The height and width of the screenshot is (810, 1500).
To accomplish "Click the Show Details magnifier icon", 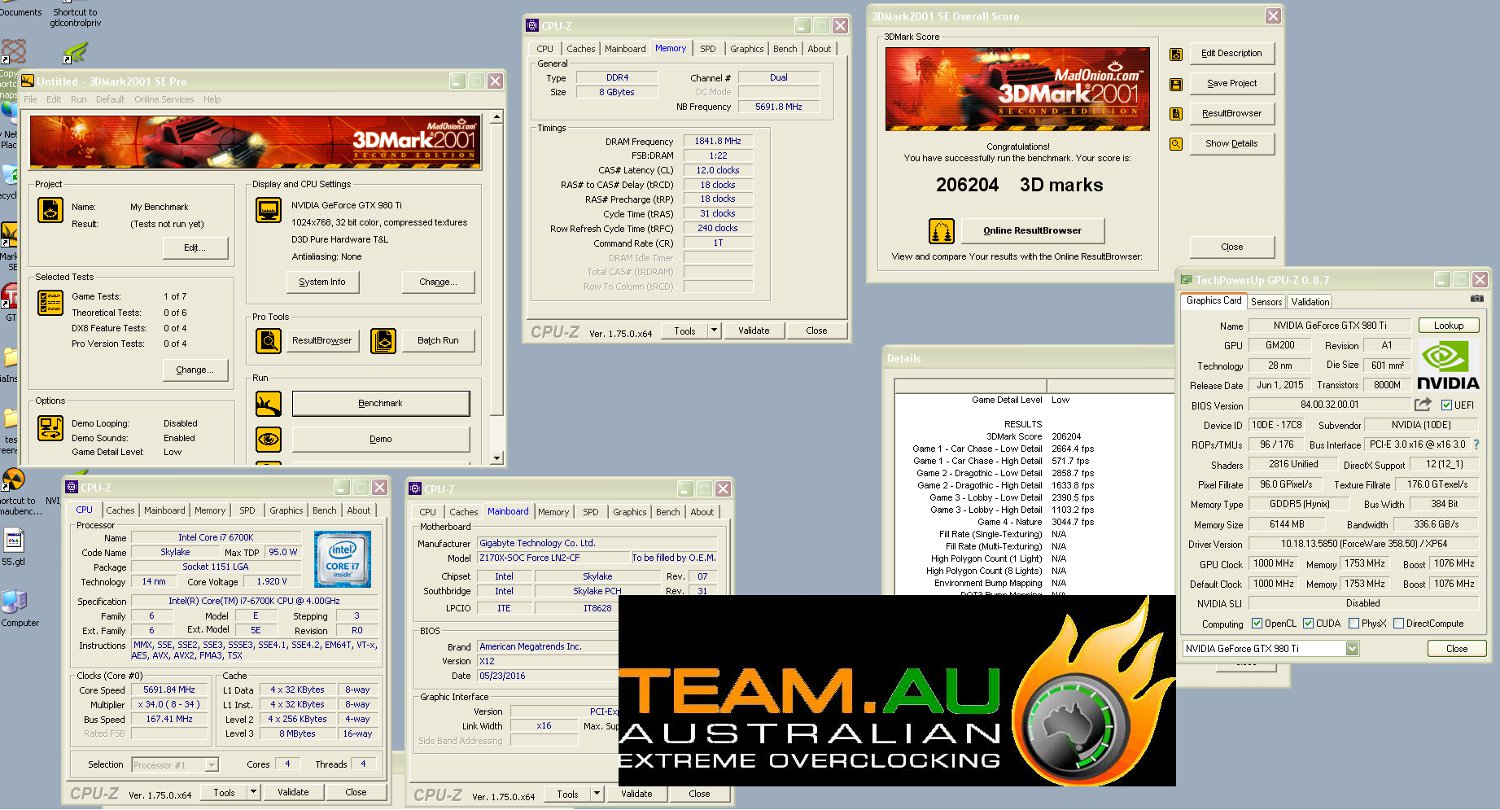I will pyautogui.click(x=1176, y=144).
